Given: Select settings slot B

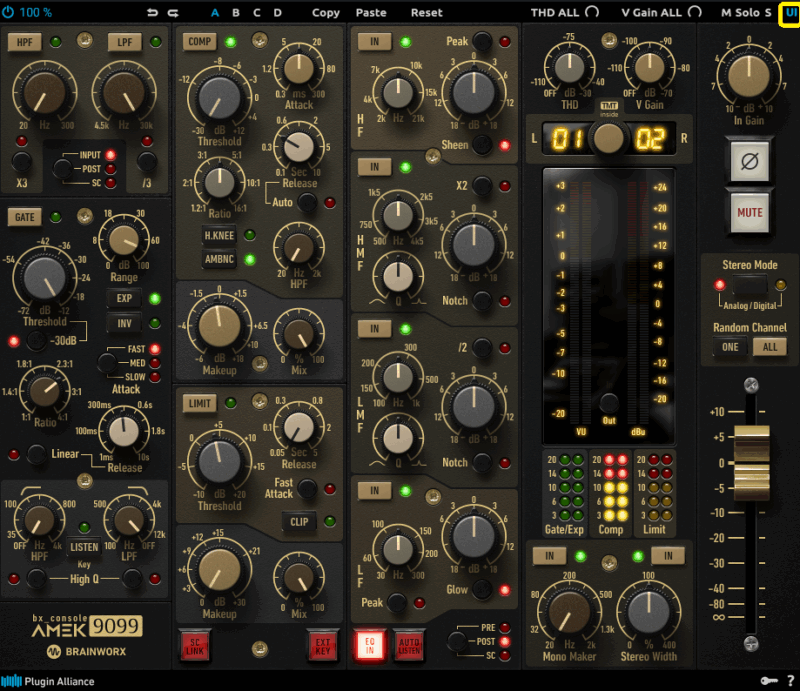Looking at the screenshot, I should [x=236, y=13].
